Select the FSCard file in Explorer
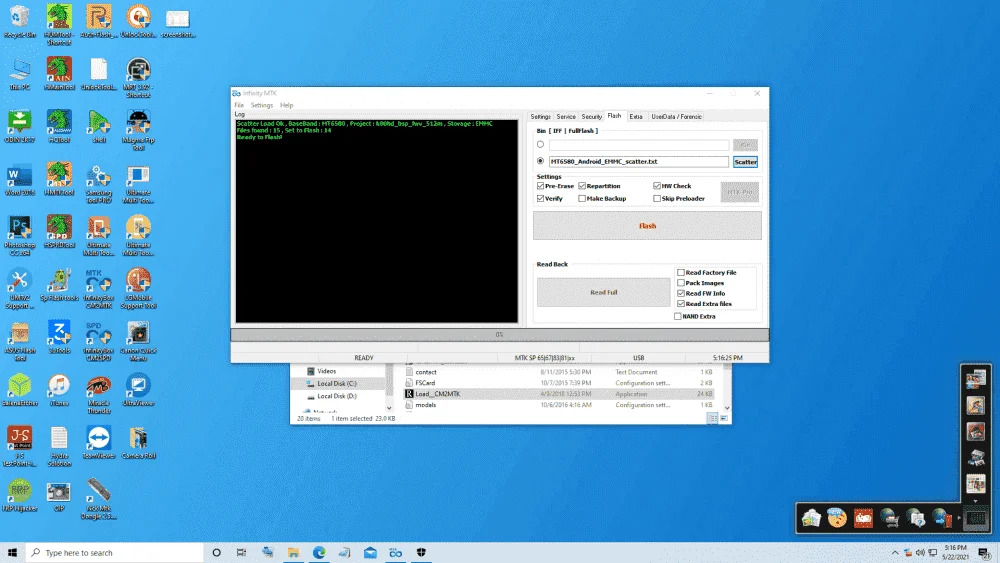Viewport: 1000px width, 563px height. pyautogui.click(x=559, y=383)
